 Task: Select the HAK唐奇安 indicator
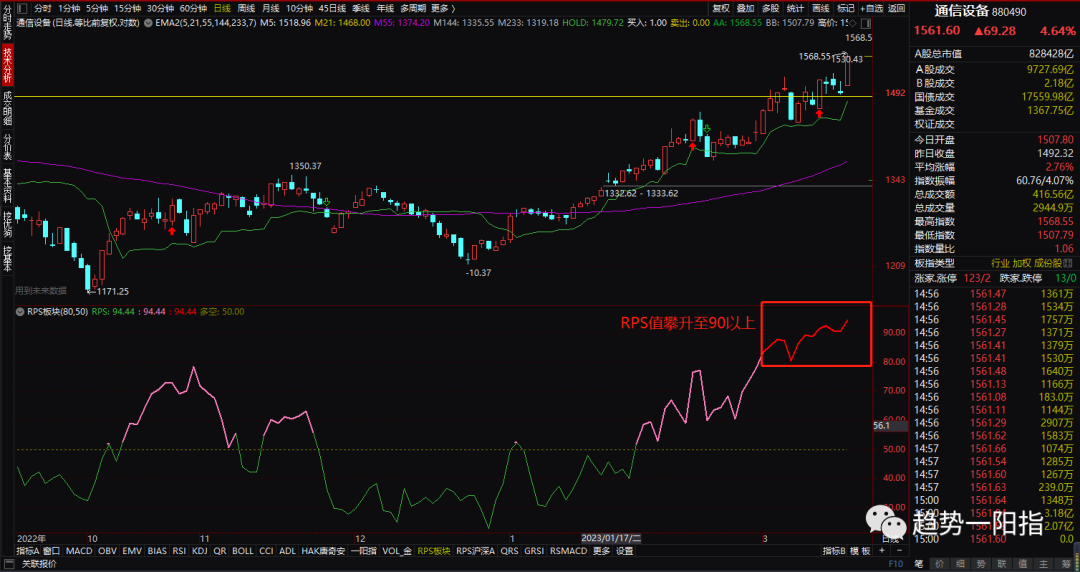tap(323, 551)
